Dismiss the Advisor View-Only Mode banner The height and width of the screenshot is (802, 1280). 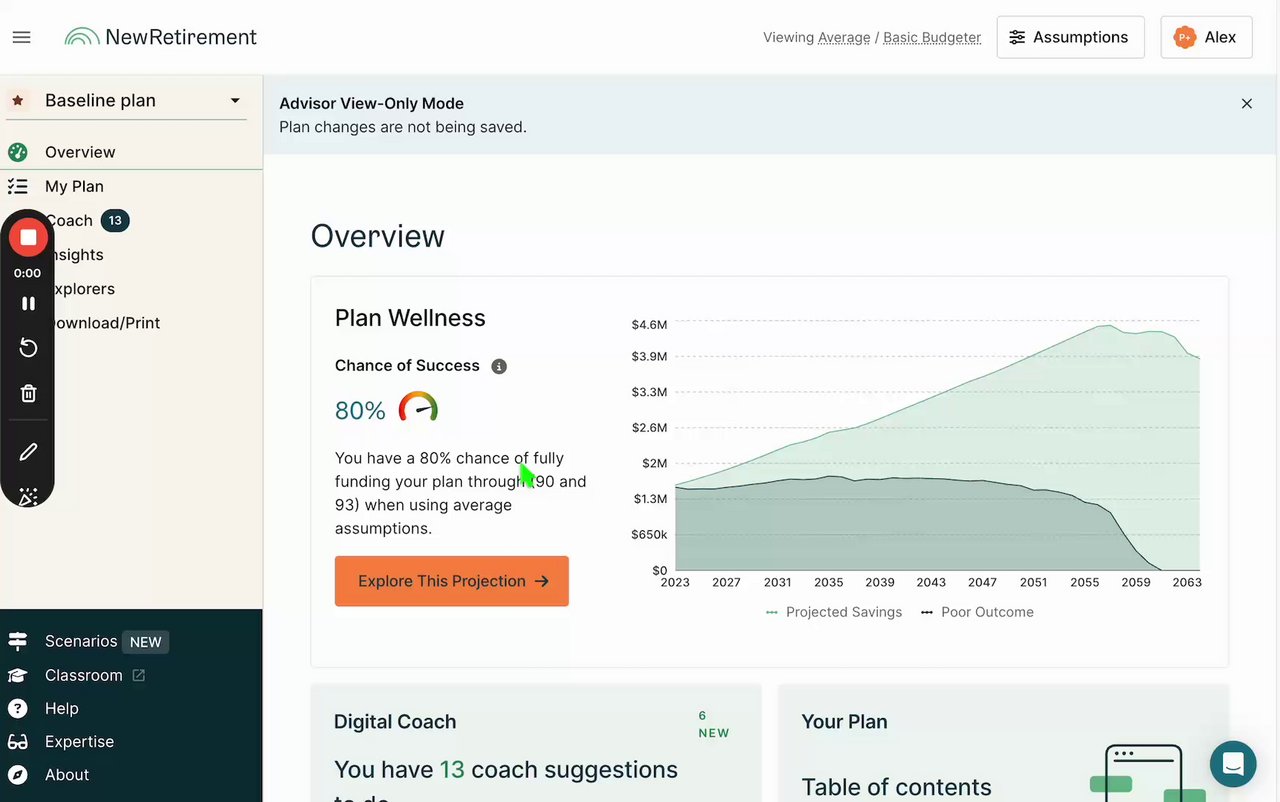(1246, 103)
